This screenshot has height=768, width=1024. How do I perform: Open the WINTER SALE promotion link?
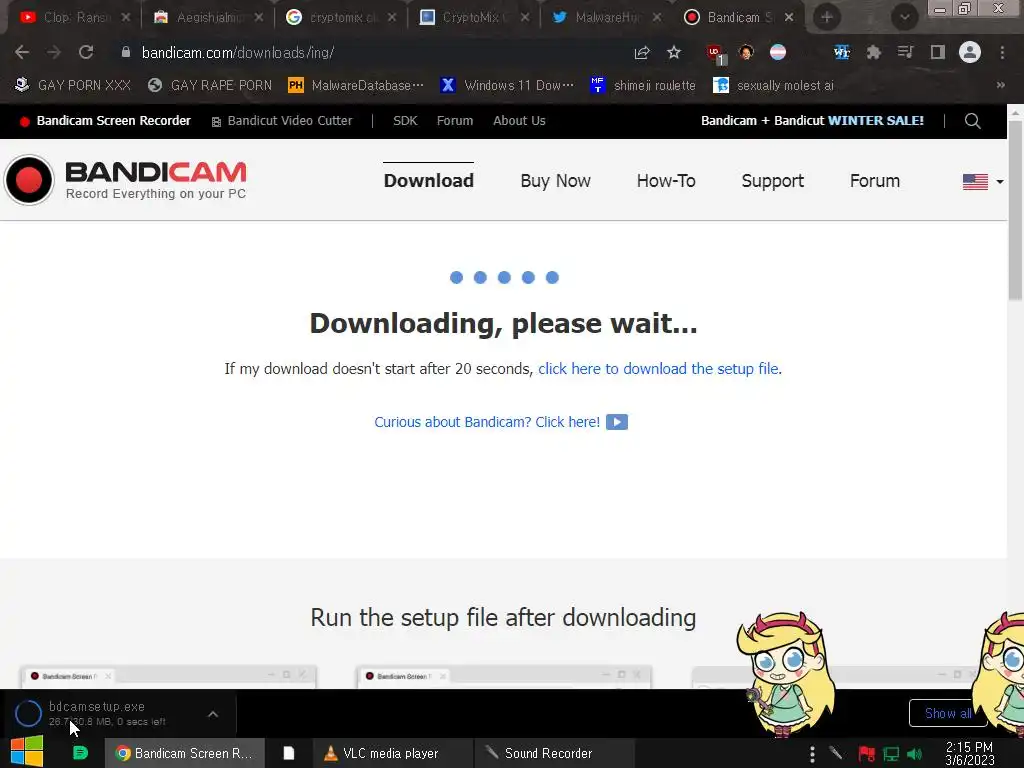[812, 121]
